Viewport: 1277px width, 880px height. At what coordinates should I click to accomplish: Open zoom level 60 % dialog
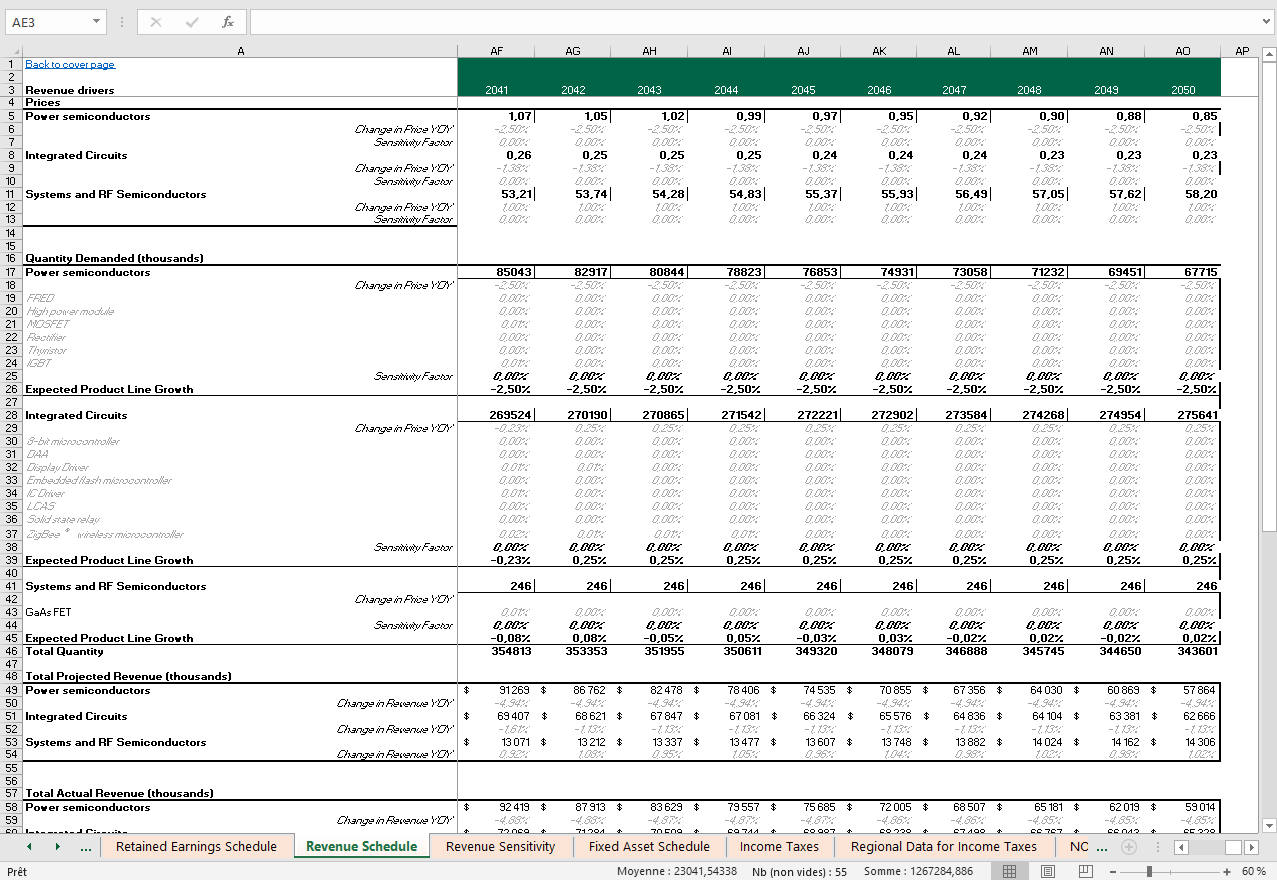[x=1253, y=872]
